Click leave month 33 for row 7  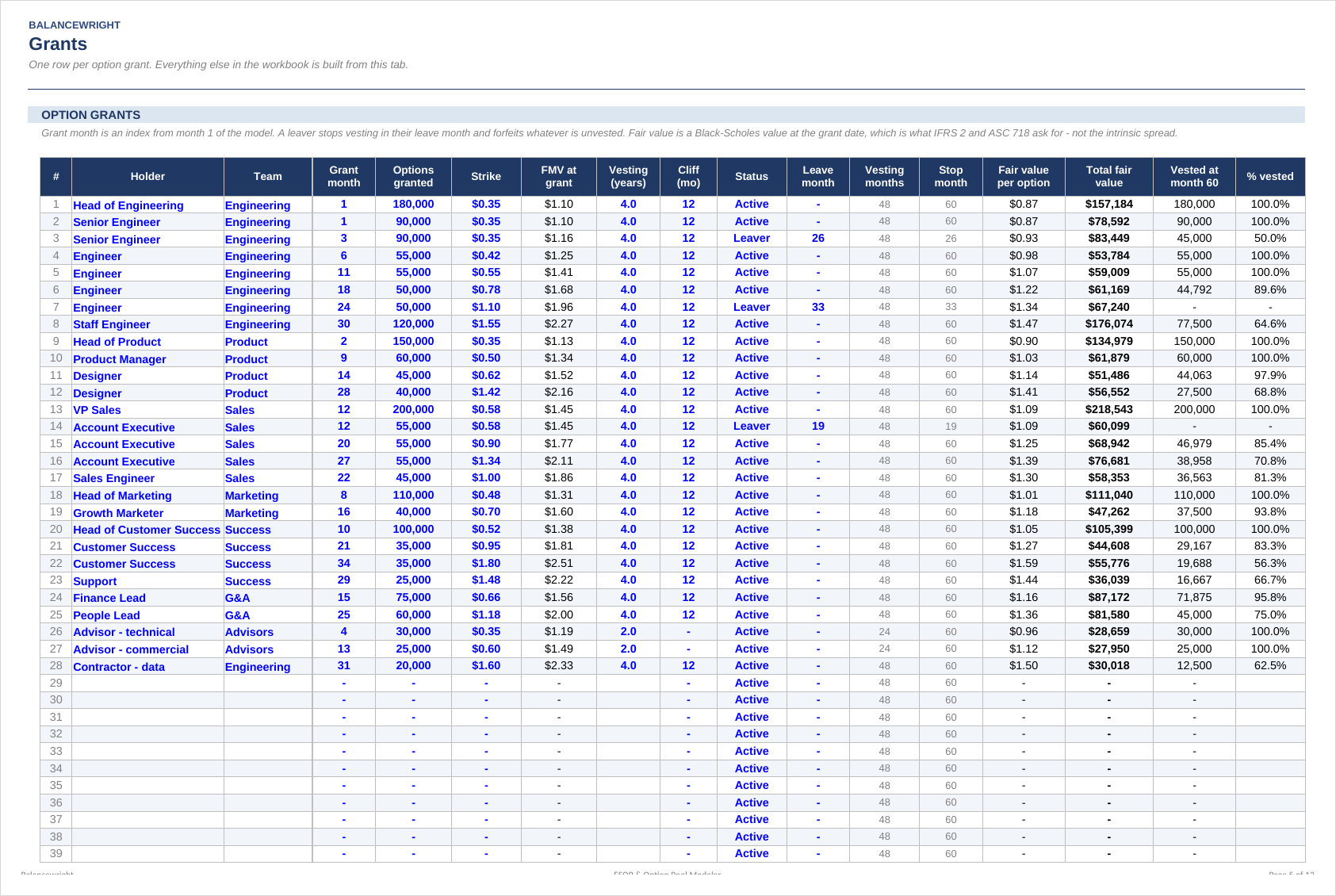(x=817, y=308)
